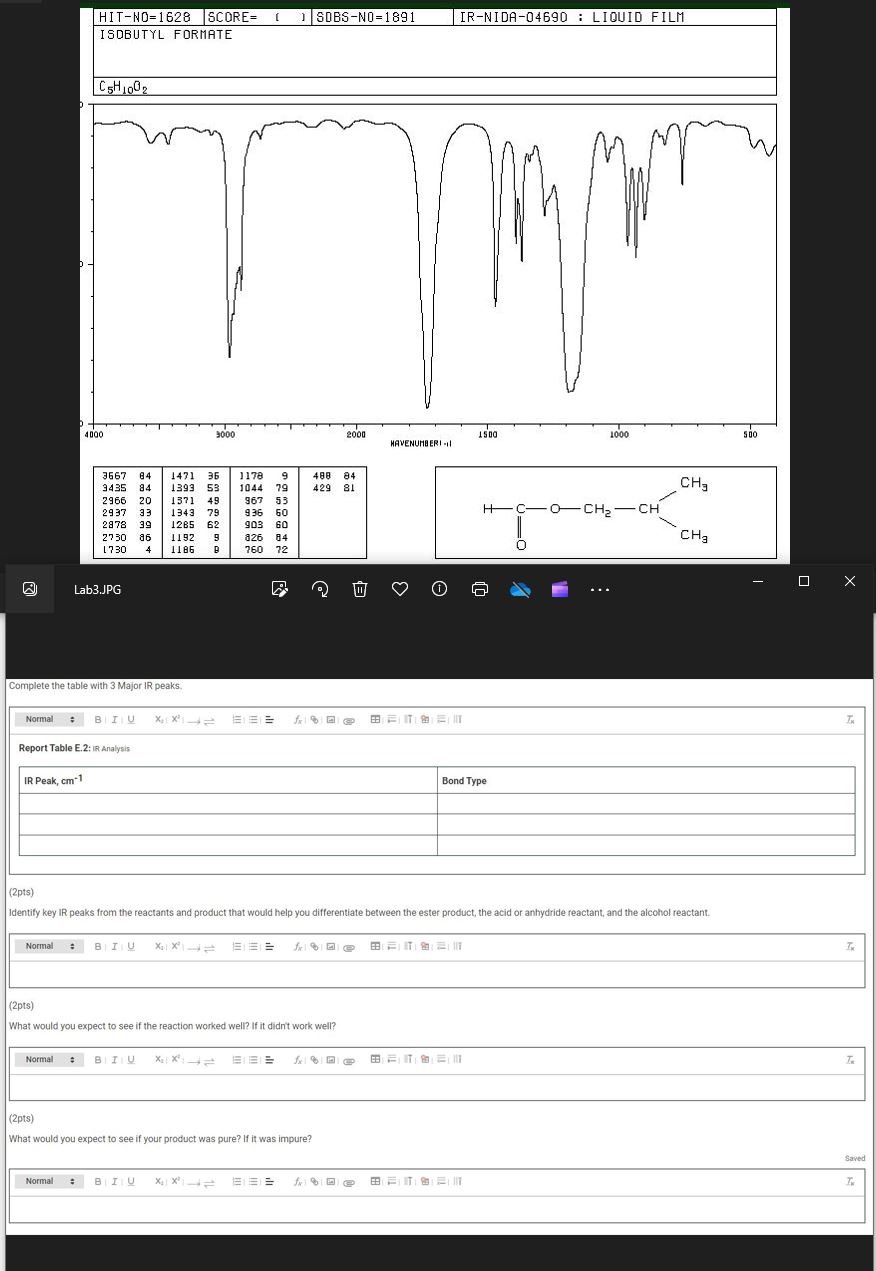Toggle bold formatting in the first editor
Image resolution: width=876 pixels, height=1271 pixels.
click(x=97, y=719)
